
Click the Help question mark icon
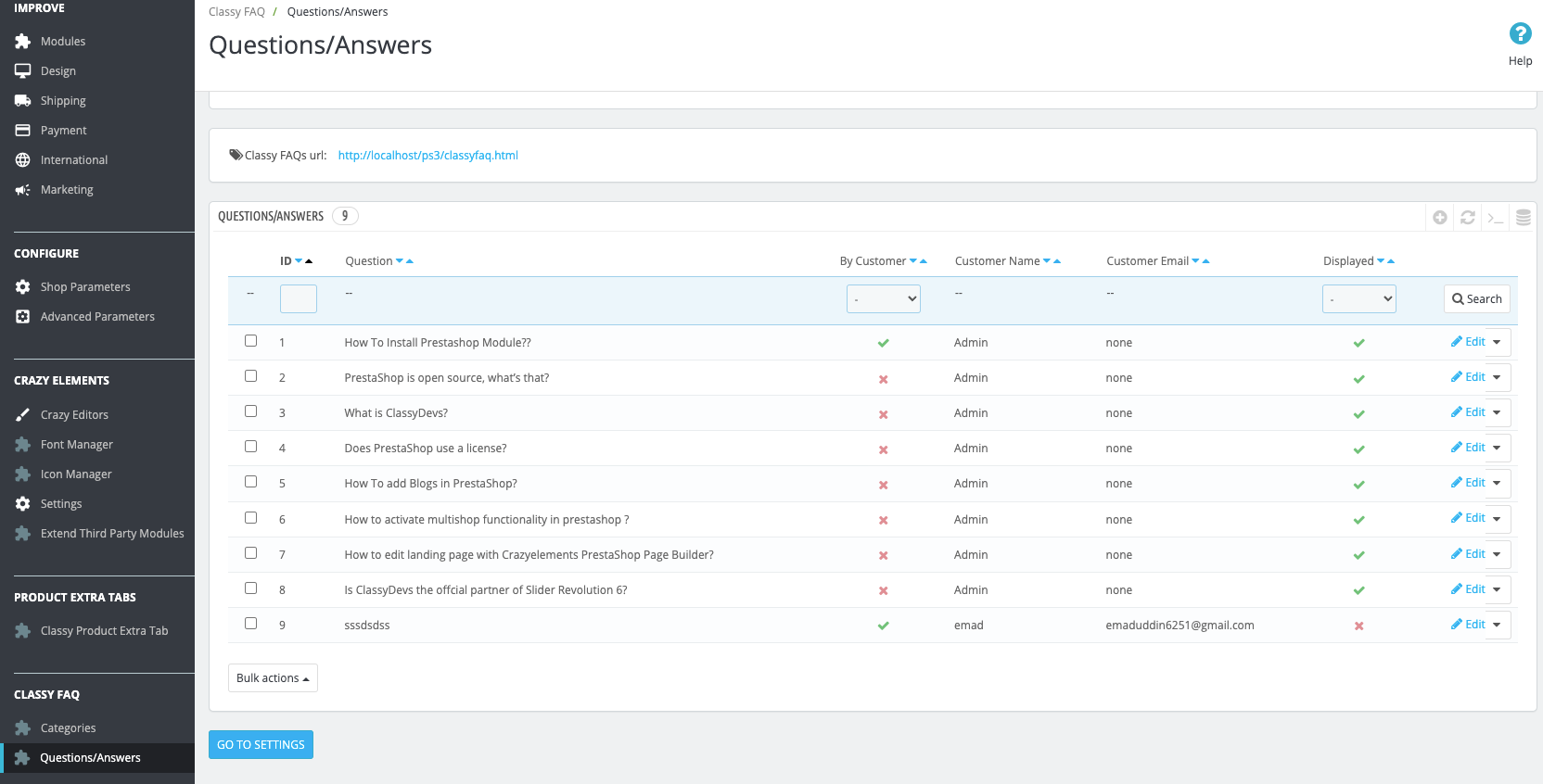coord(1520,33)
